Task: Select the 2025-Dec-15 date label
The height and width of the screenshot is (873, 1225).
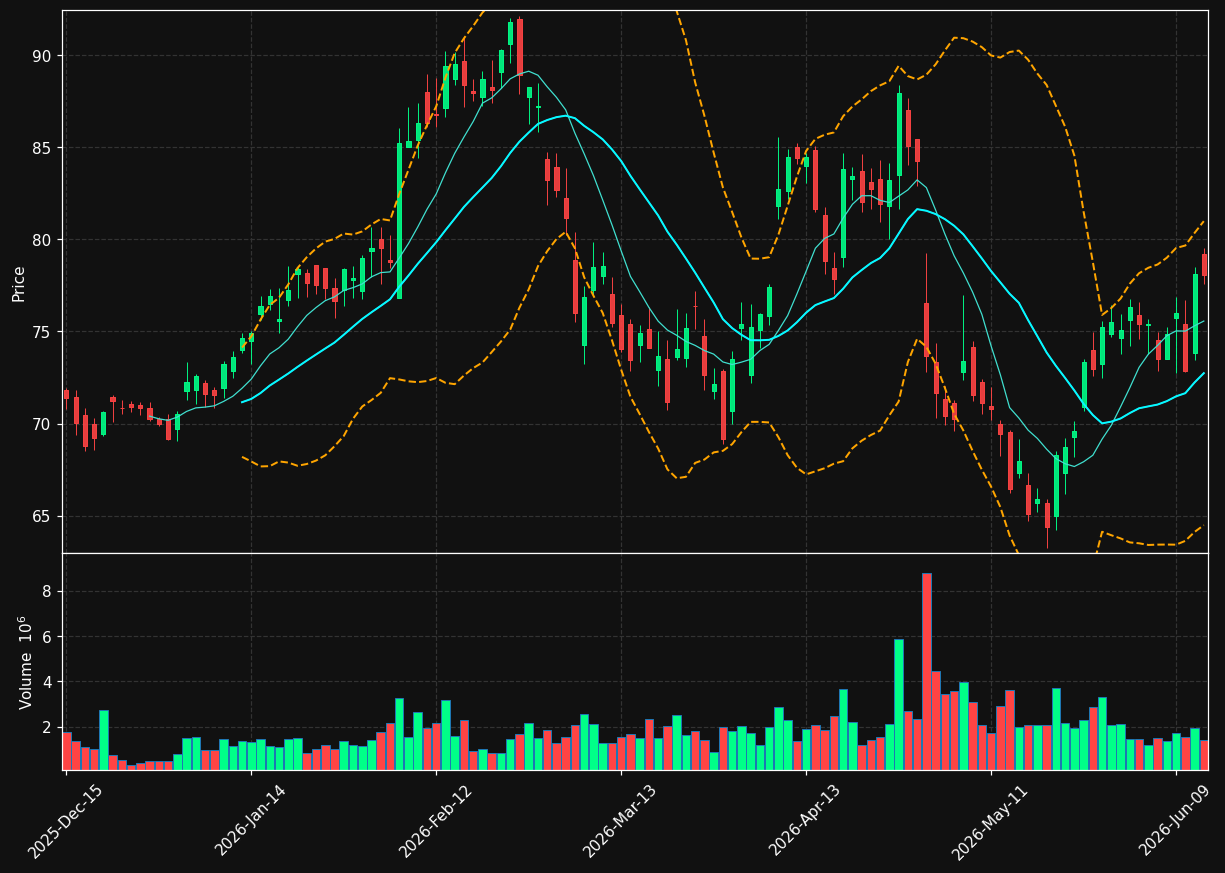Action: tap(65, 821)
